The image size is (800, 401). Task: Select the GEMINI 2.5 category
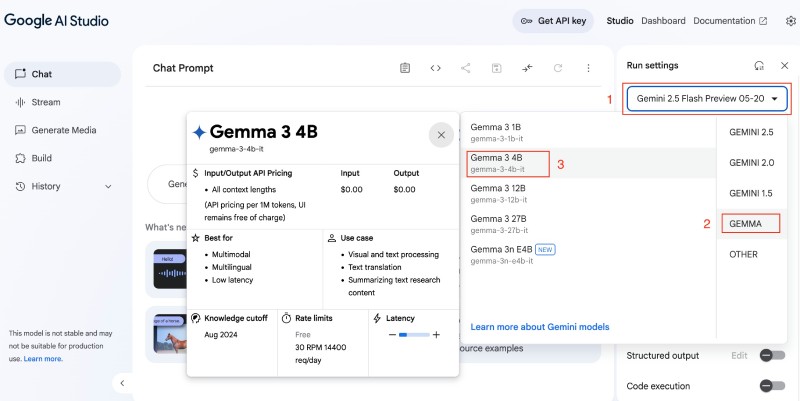[751, 132]
